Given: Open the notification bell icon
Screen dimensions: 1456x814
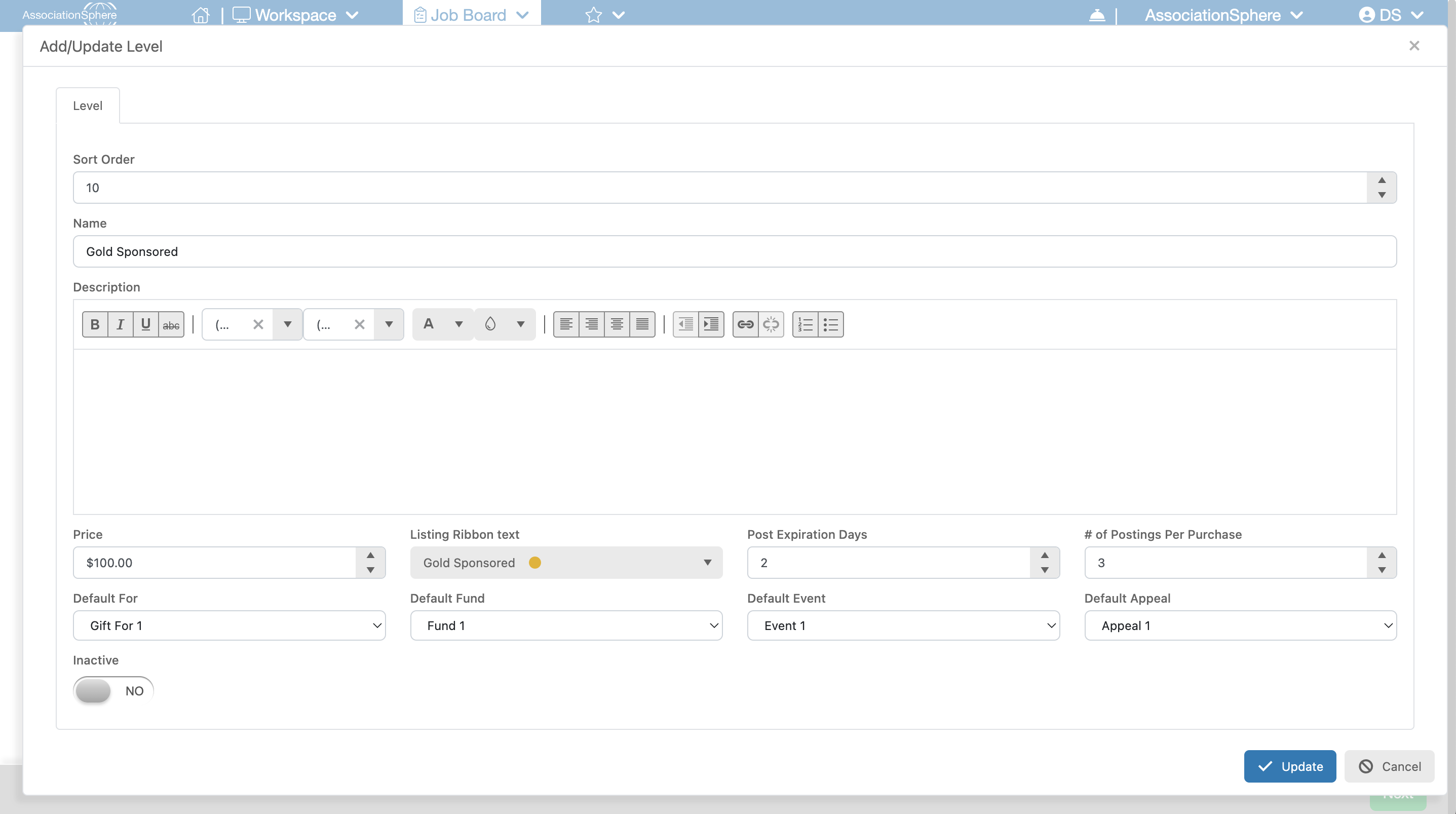Looking at the screenshot, I should pos(1097,15).
